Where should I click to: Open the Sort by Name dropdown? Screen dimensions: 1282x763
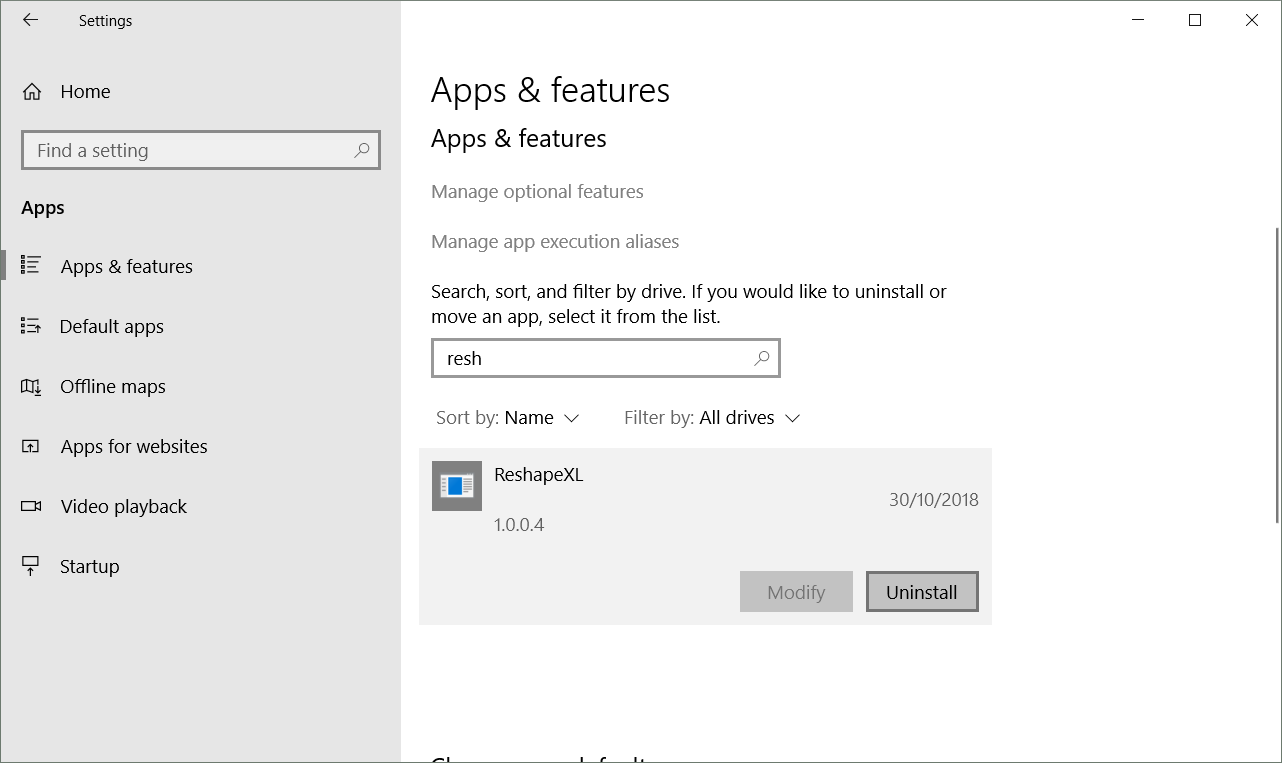tap(508, 418)
